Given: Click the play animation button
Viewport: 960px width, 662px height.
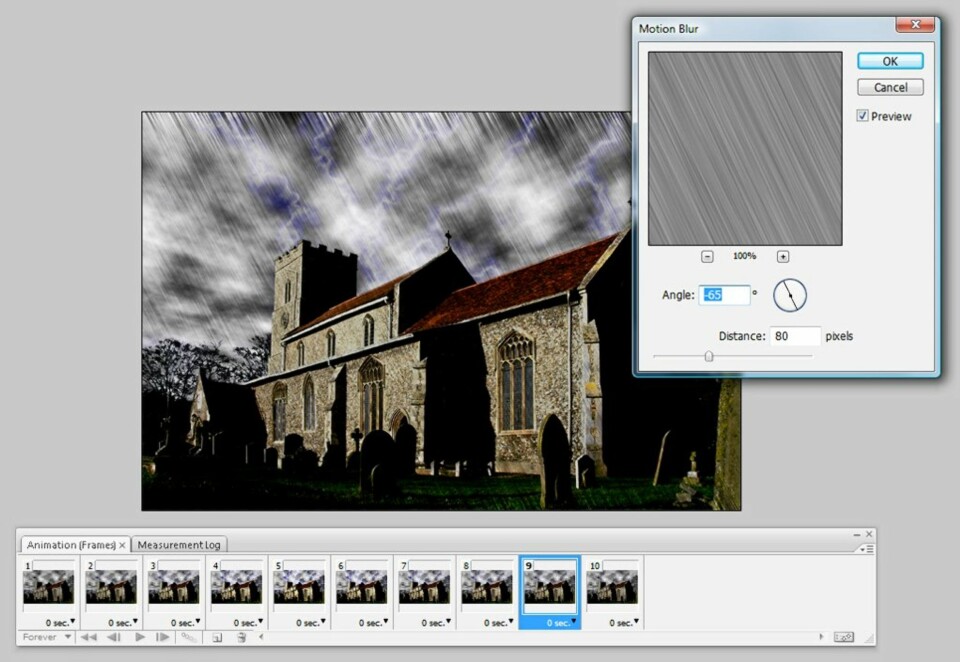Looking at the screenshot, I should click(139, 637).
